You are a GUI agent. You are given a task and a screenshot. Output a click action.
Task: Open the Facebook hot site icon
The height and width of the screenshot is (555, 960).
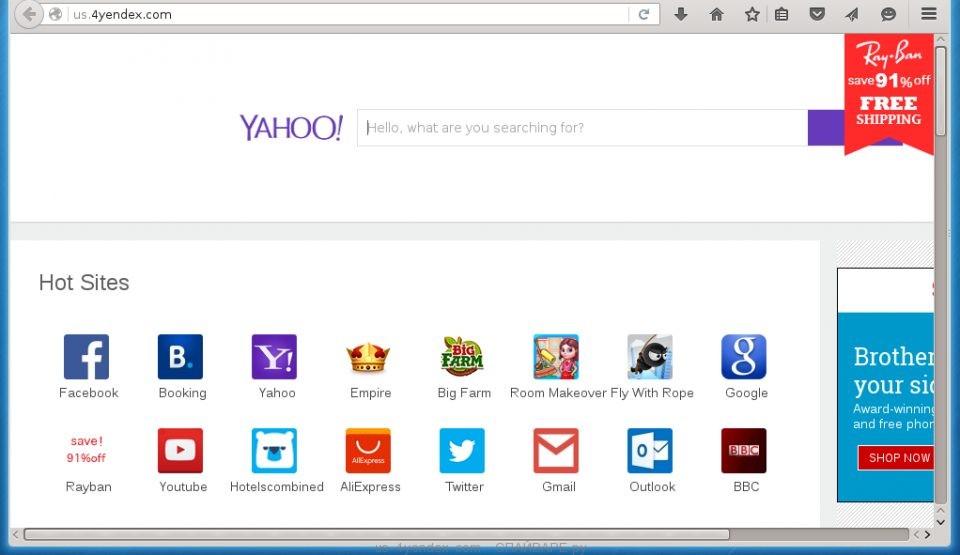(x=86, y=357)
